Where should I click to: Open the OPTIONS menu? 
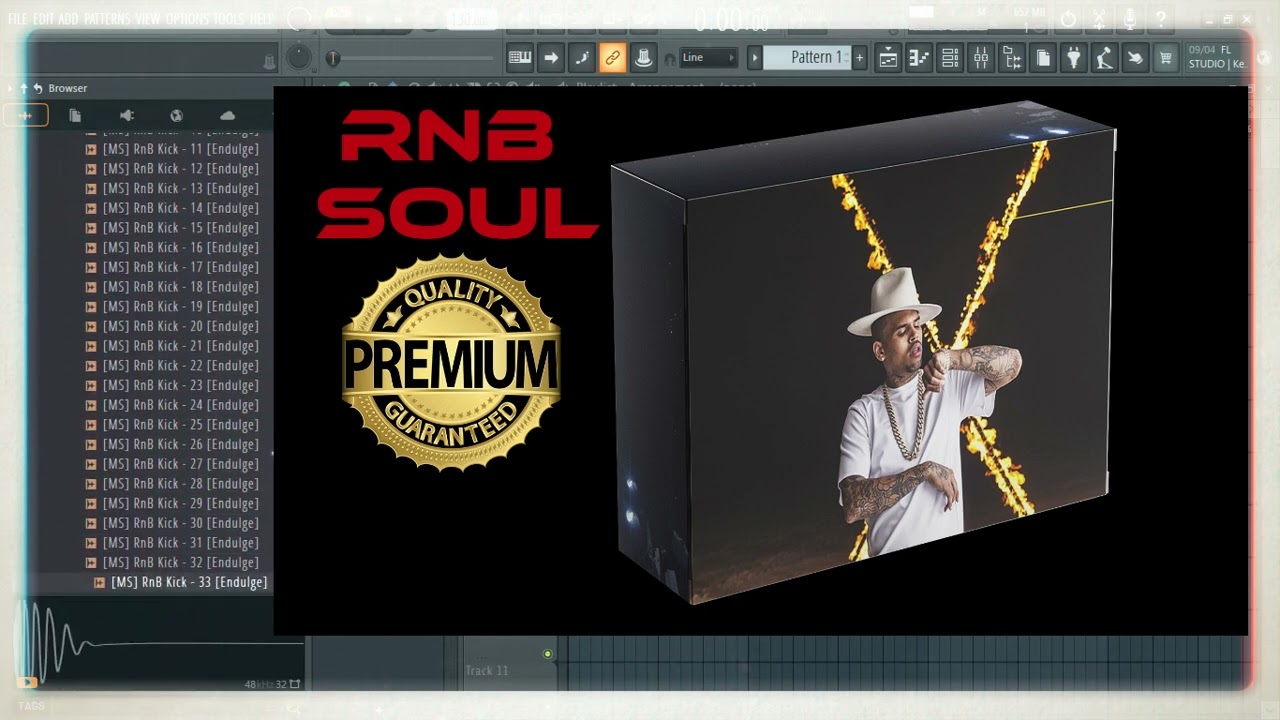187,19
